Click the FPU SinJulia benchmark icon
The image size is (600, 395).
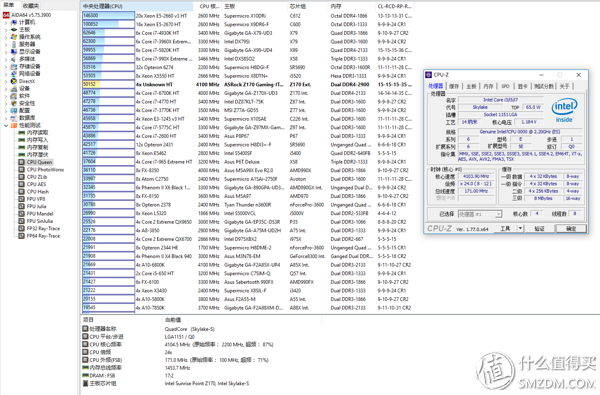pos(22,221)
